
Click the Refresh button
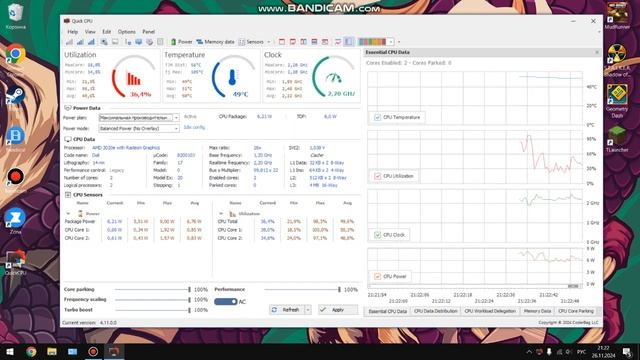coord(286,310)
